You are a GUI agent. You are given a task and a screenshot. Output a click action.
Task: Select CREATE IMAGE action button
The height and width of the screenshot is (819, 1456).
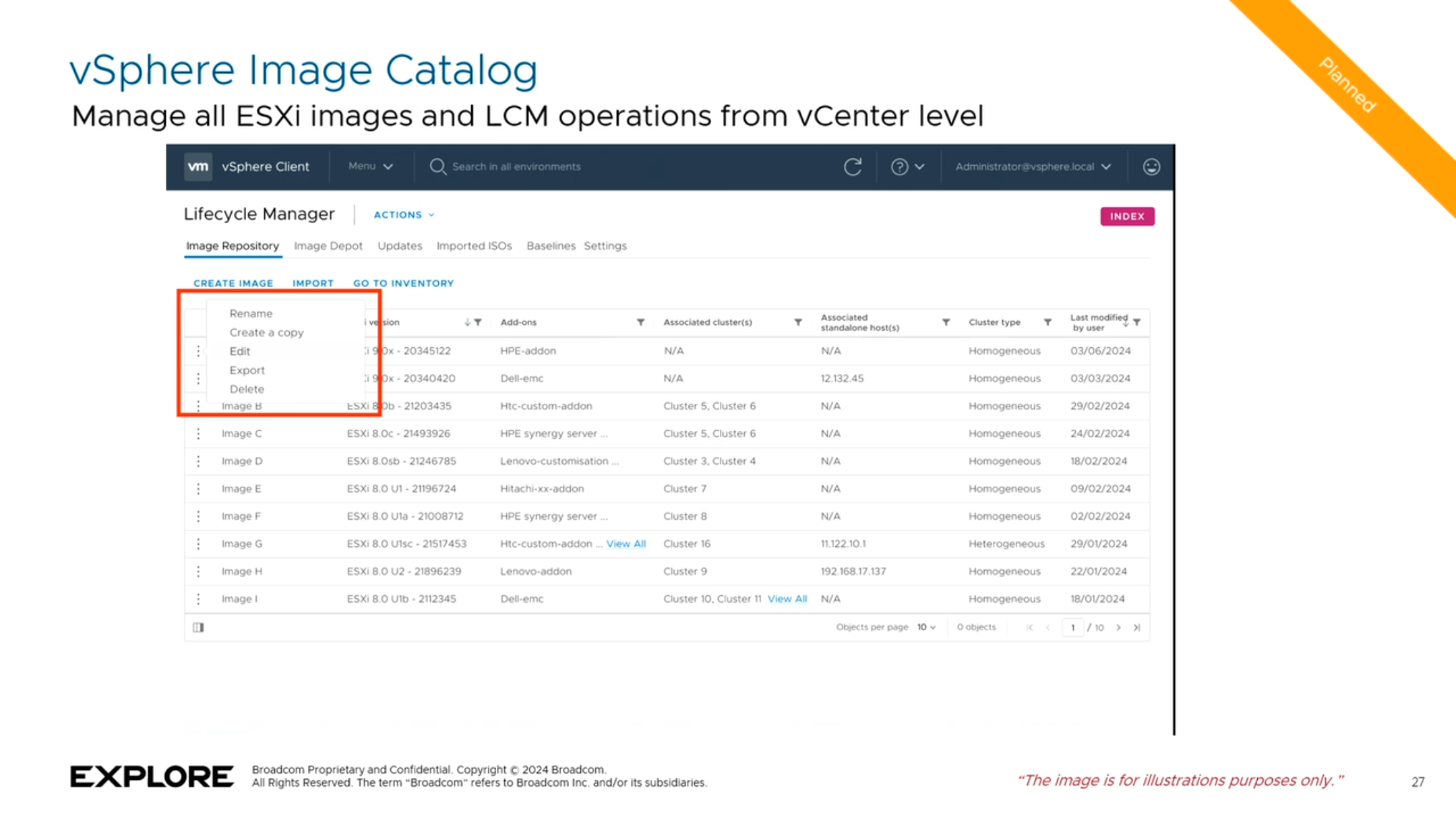tap(232, 282)
